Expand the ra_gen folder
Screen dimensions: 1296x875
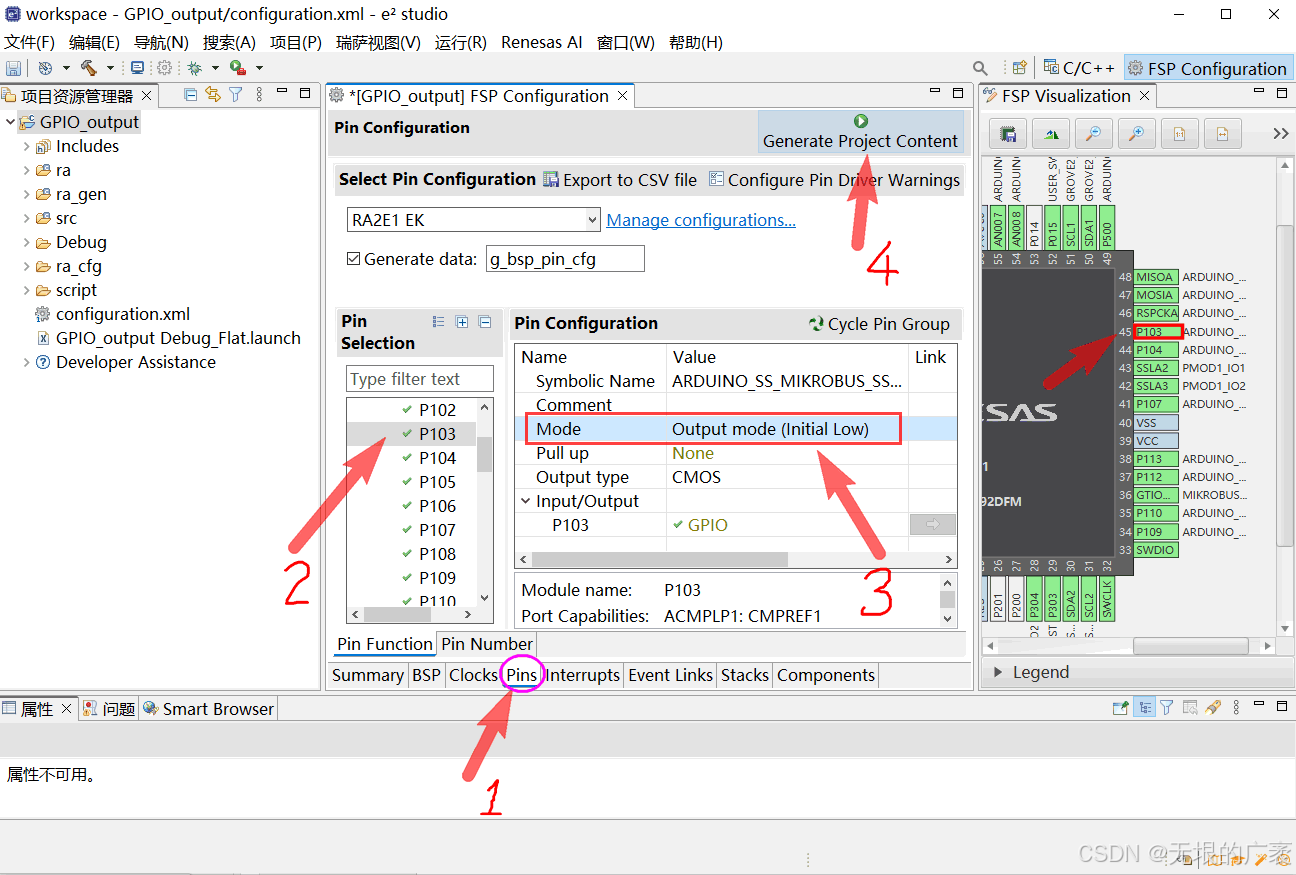tap(27, 194)
